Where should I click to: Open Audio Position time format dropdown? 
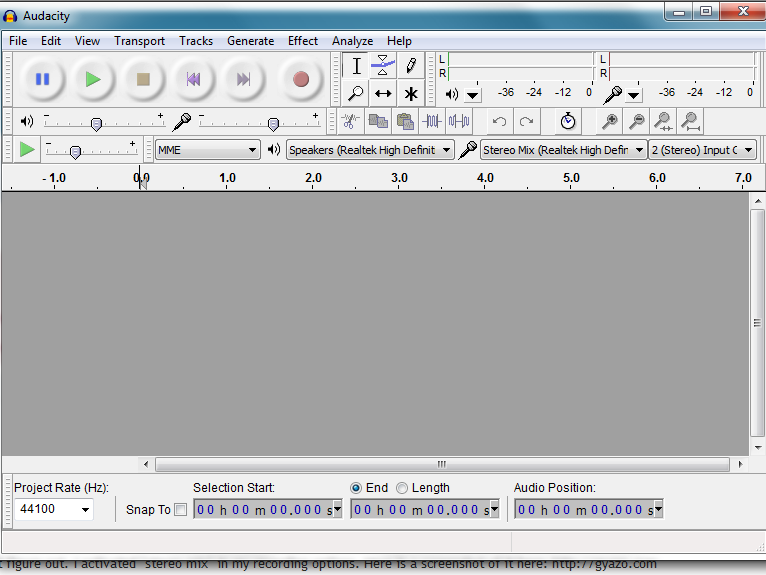tap(658, 509)
